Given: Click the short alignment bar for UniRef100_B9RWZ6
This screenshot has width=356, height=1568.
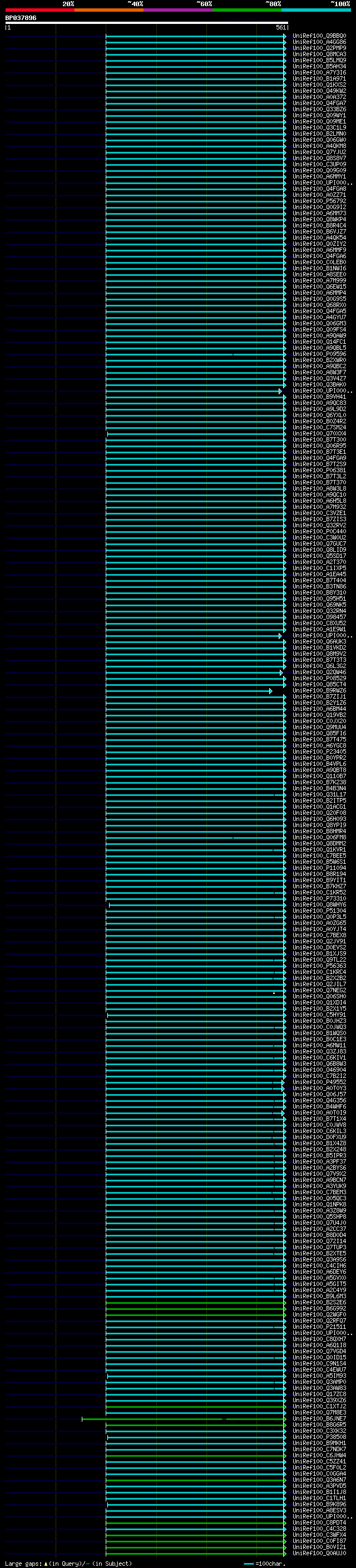Looking at the screenshot, I should click(189, 691).
